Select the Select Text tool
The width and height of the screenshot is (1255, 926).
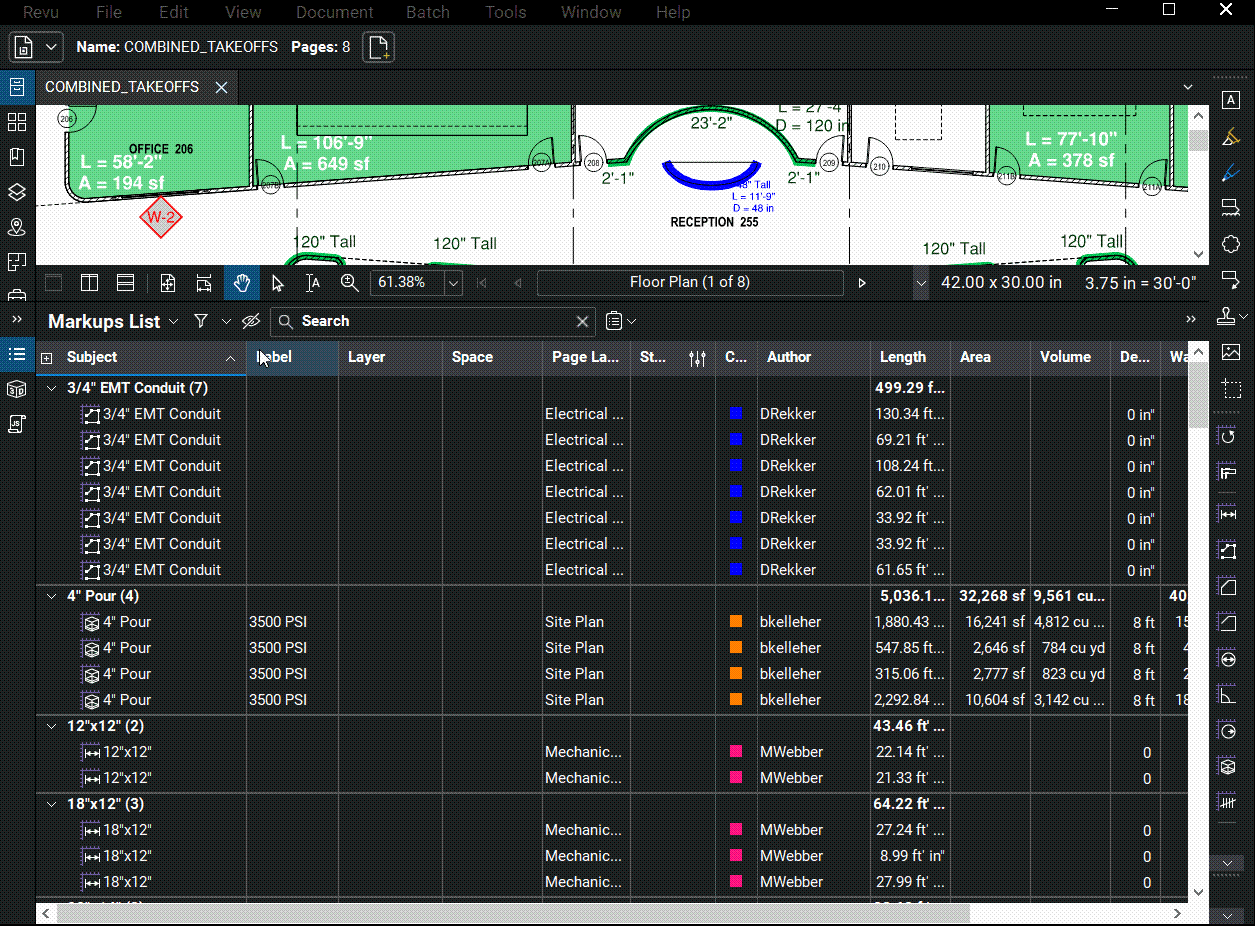coord(312,283)
